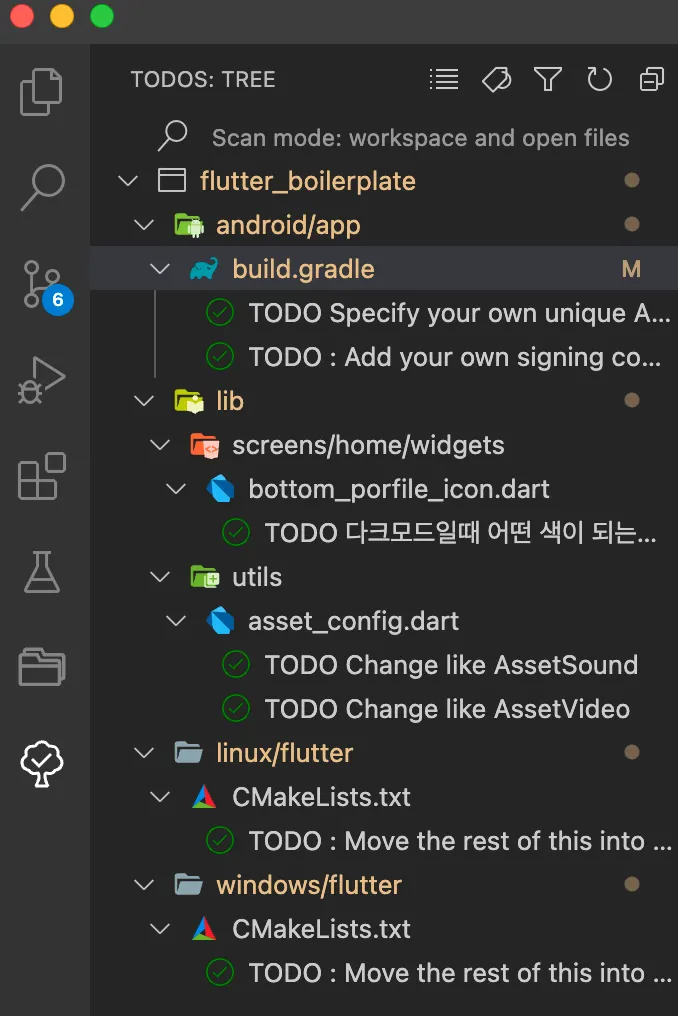This screenshot has width=678, height=1016.
Task: Open Source Control view with 6 changes
Action: pyautogui.click(x=42, y=284)
